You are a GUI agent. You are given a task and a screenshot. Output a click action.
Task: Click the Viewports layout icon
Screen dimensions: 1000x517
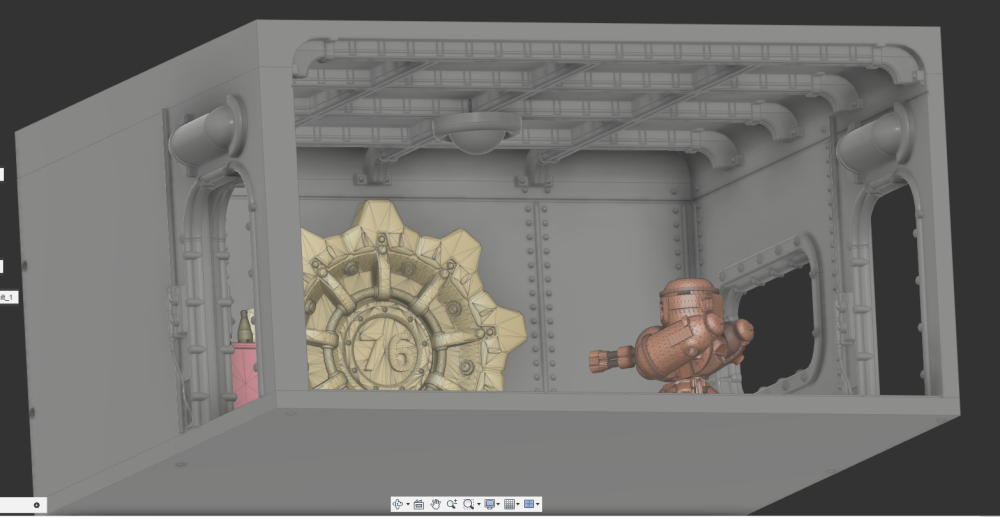tap(529, 504)
